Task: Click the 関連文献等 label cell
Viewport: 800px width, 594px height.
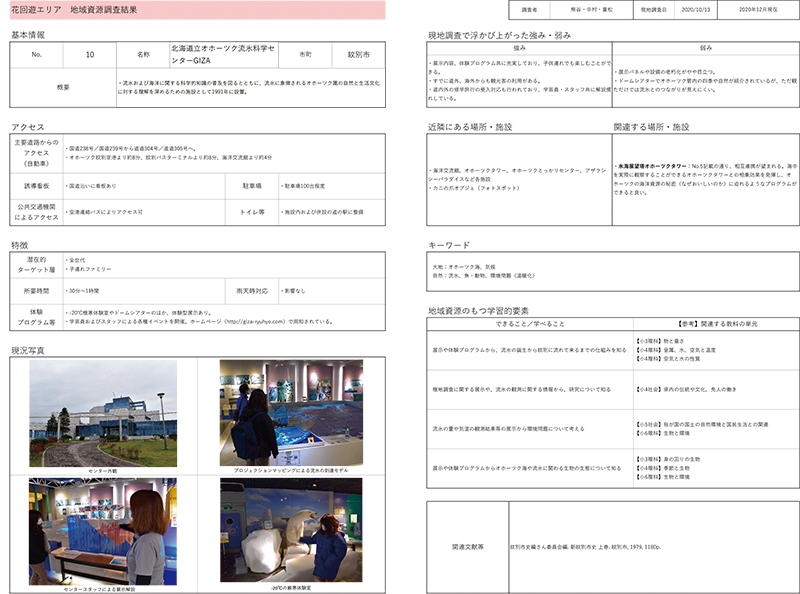Action: click(x=467, y=548)
